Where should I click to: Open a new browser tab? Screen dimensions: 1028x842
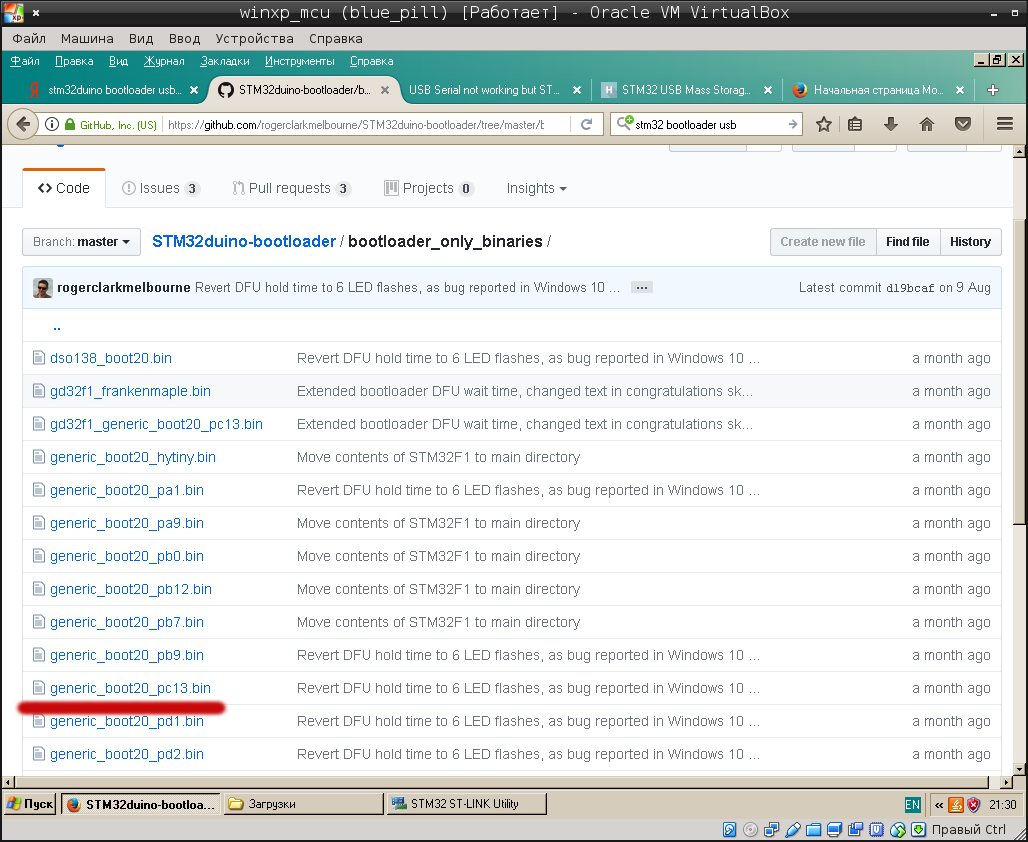[993, 90]
